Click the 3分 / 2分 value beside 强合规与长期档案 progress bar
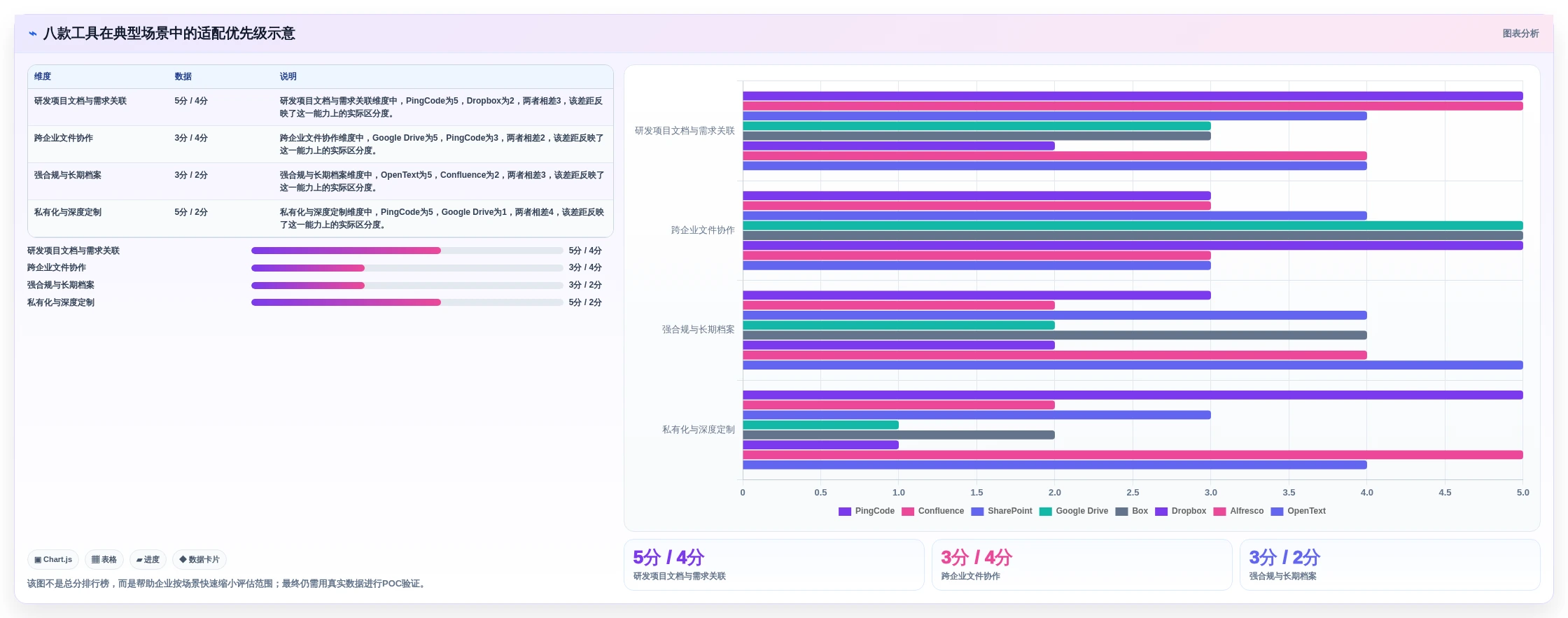 (x=585, y=286)
